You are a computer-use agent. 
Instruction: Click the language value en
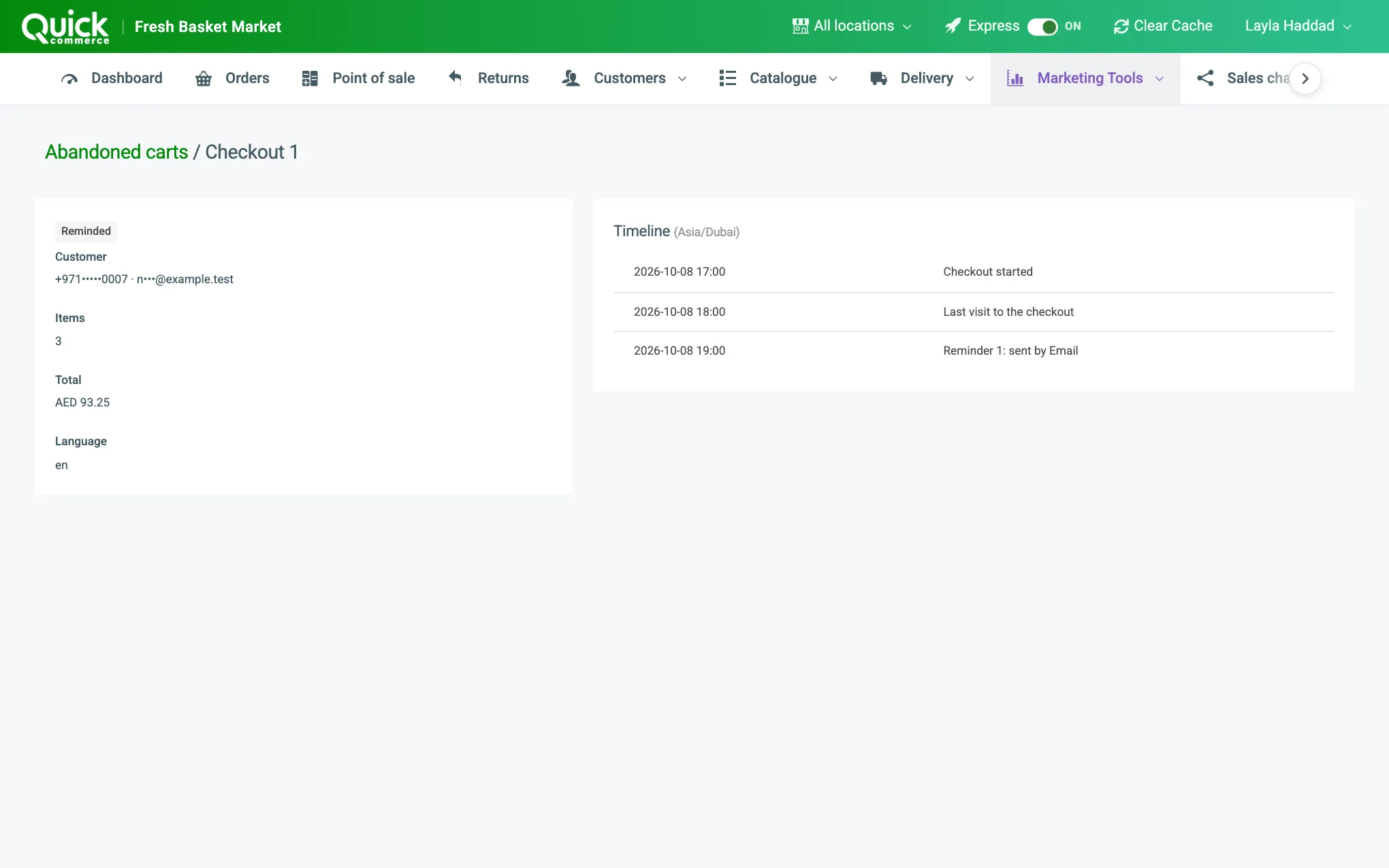(x=61, y=465)
